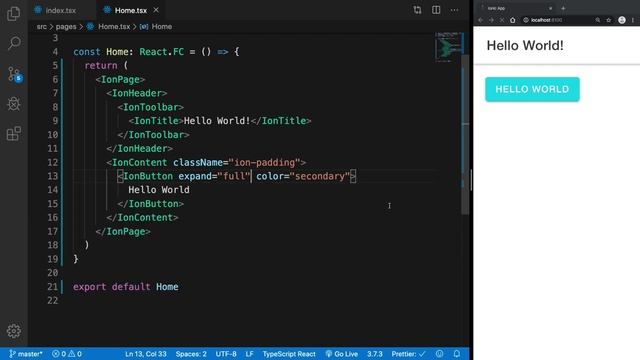Image resolution: width=640 pixels, height=360 pixels.
Task: Change end of line via LF
Action: coord(249,354)
